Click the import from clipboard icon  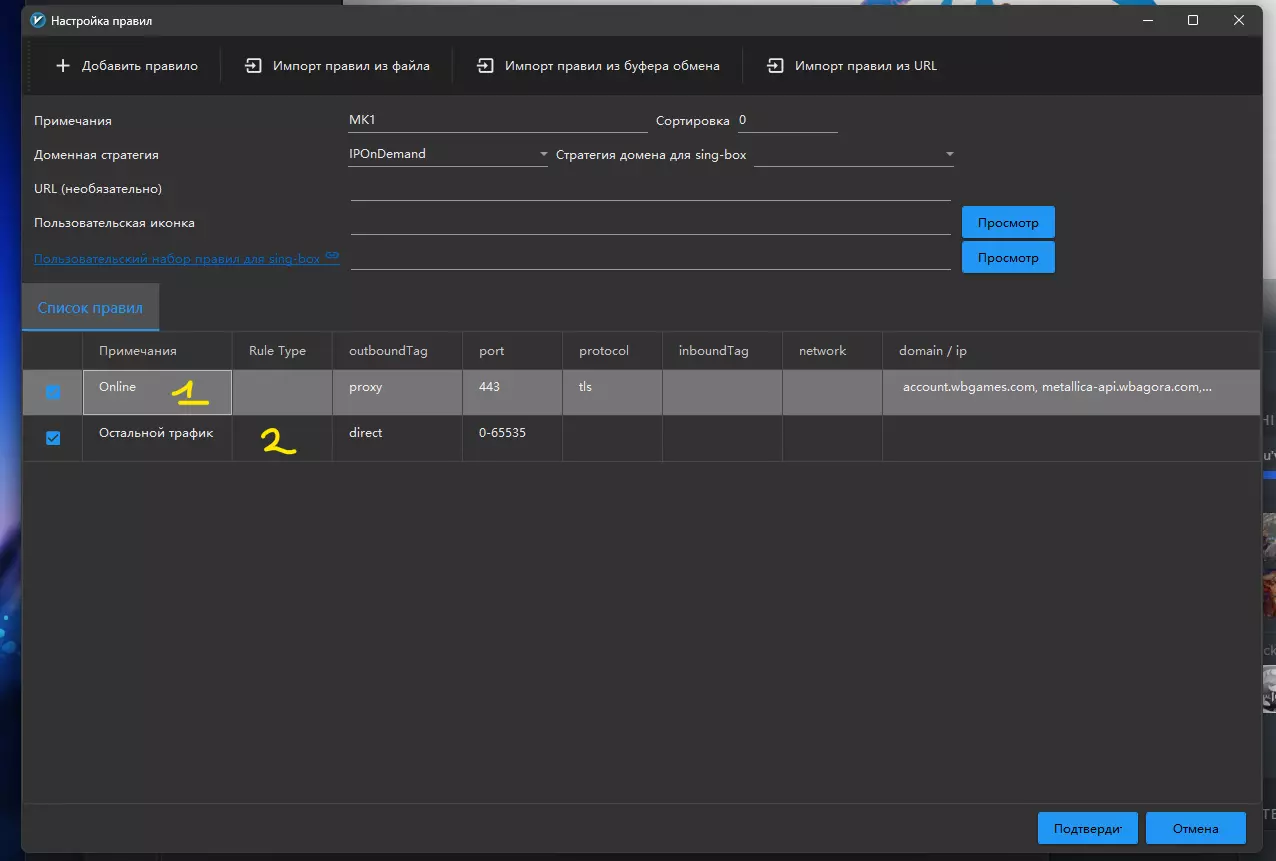tap(485, 66)
